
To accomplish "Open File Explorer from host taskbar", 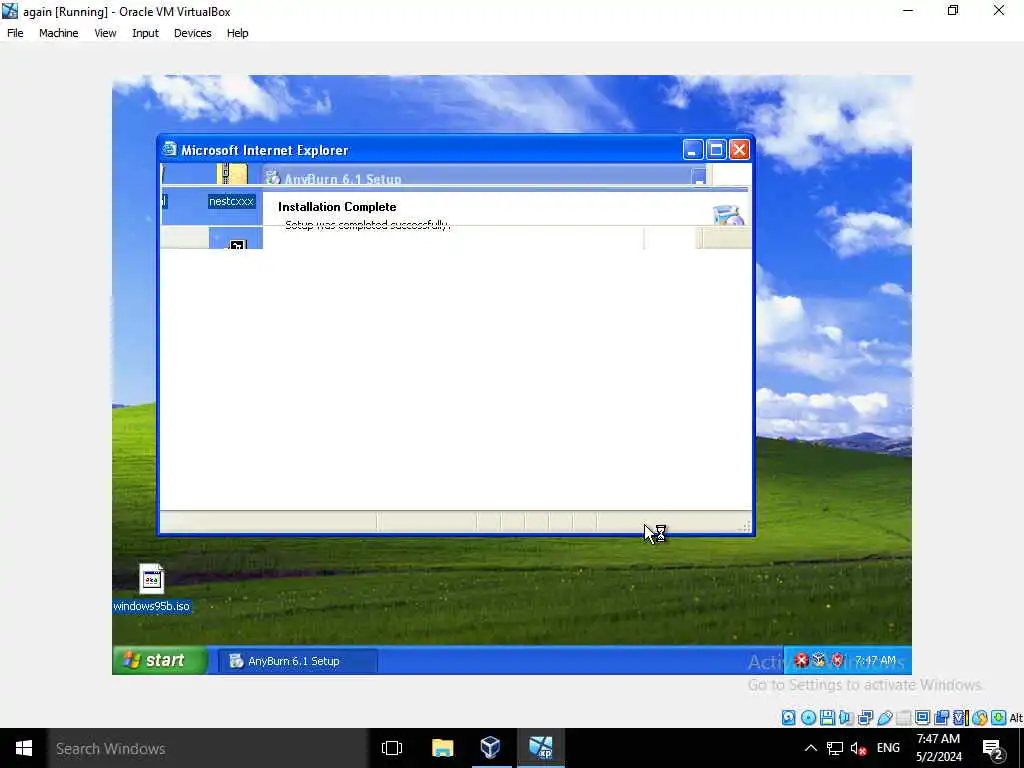I will click(442, 748).
